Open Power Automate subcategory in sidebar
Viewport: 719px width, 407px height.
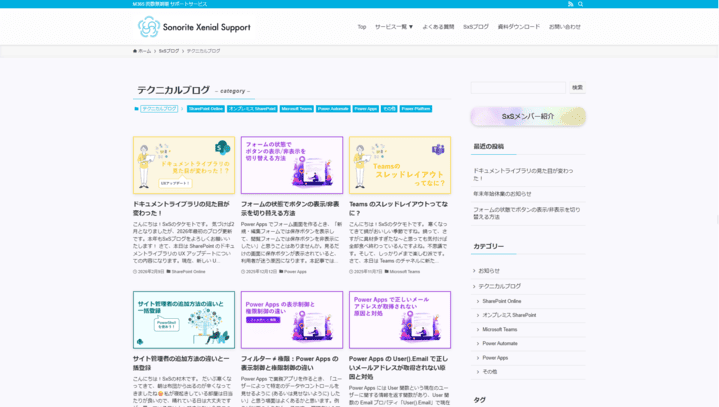click(x=500, y=343)
